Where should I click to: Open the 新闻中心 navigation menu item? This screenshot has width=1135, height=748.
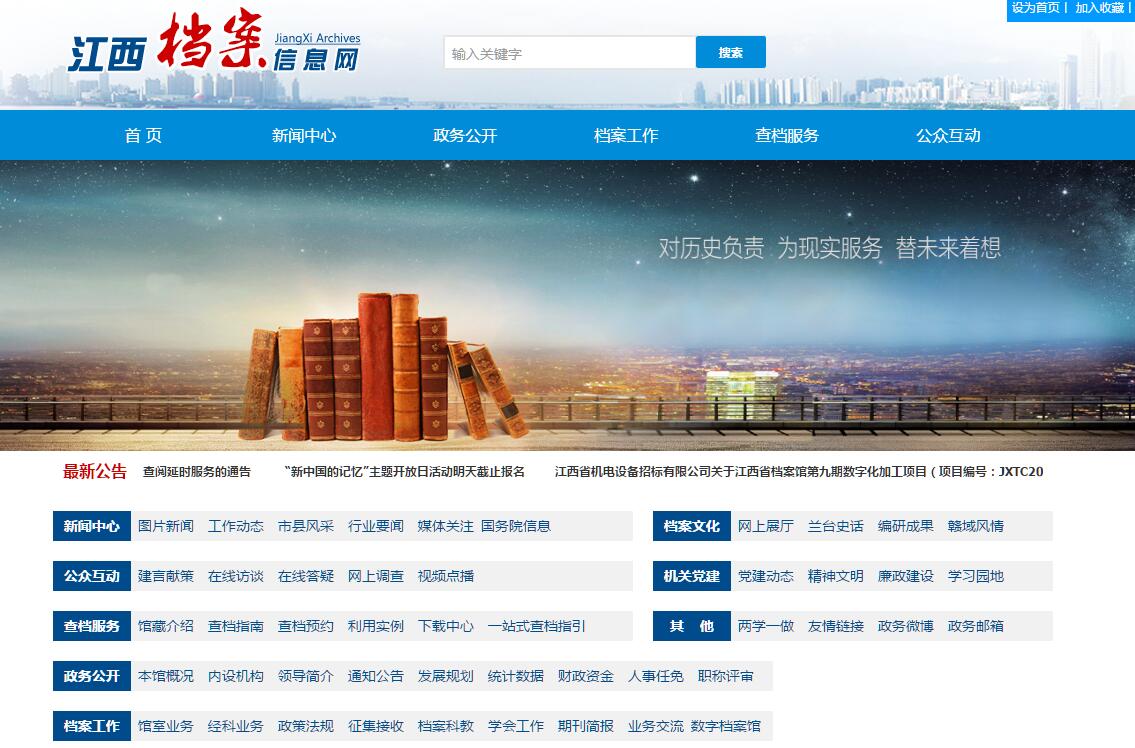coord(304,136)
